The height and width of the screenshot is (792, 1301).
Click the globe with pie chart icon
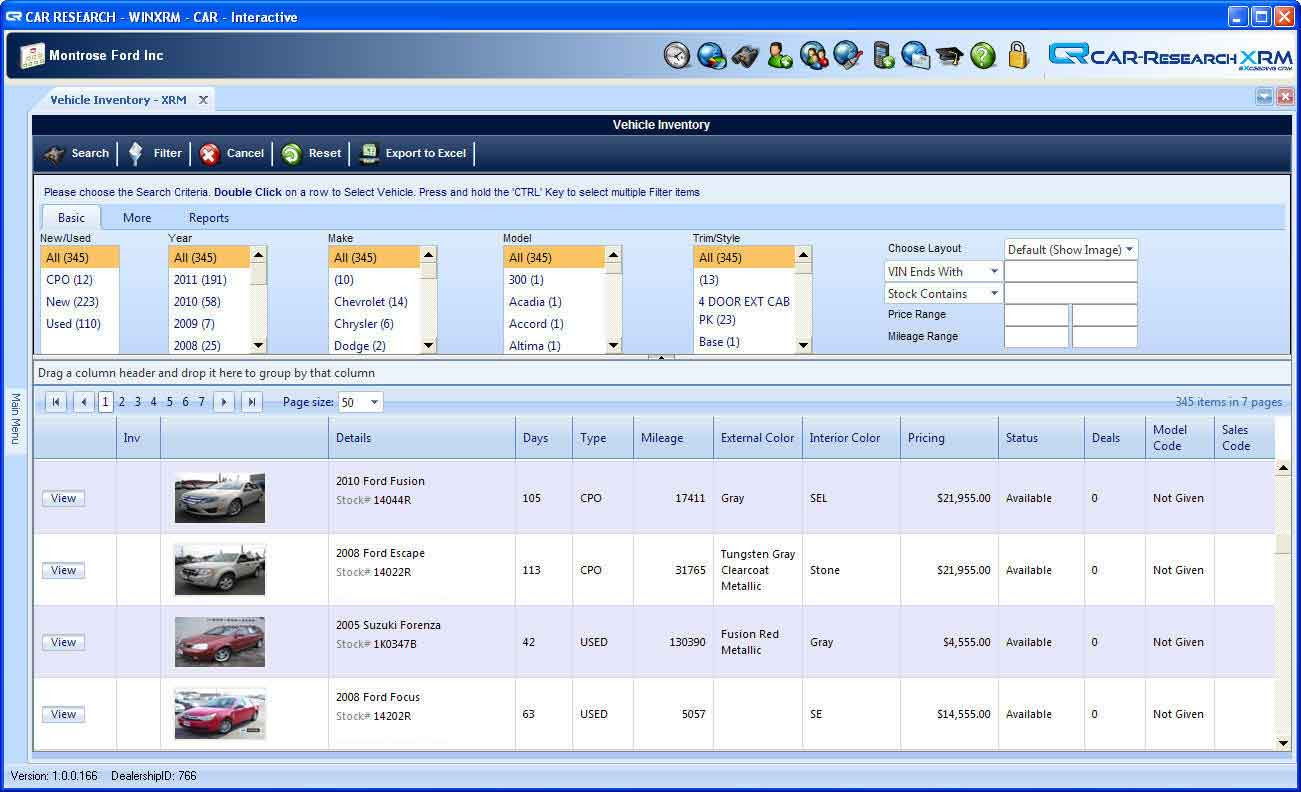coord(711,55)
